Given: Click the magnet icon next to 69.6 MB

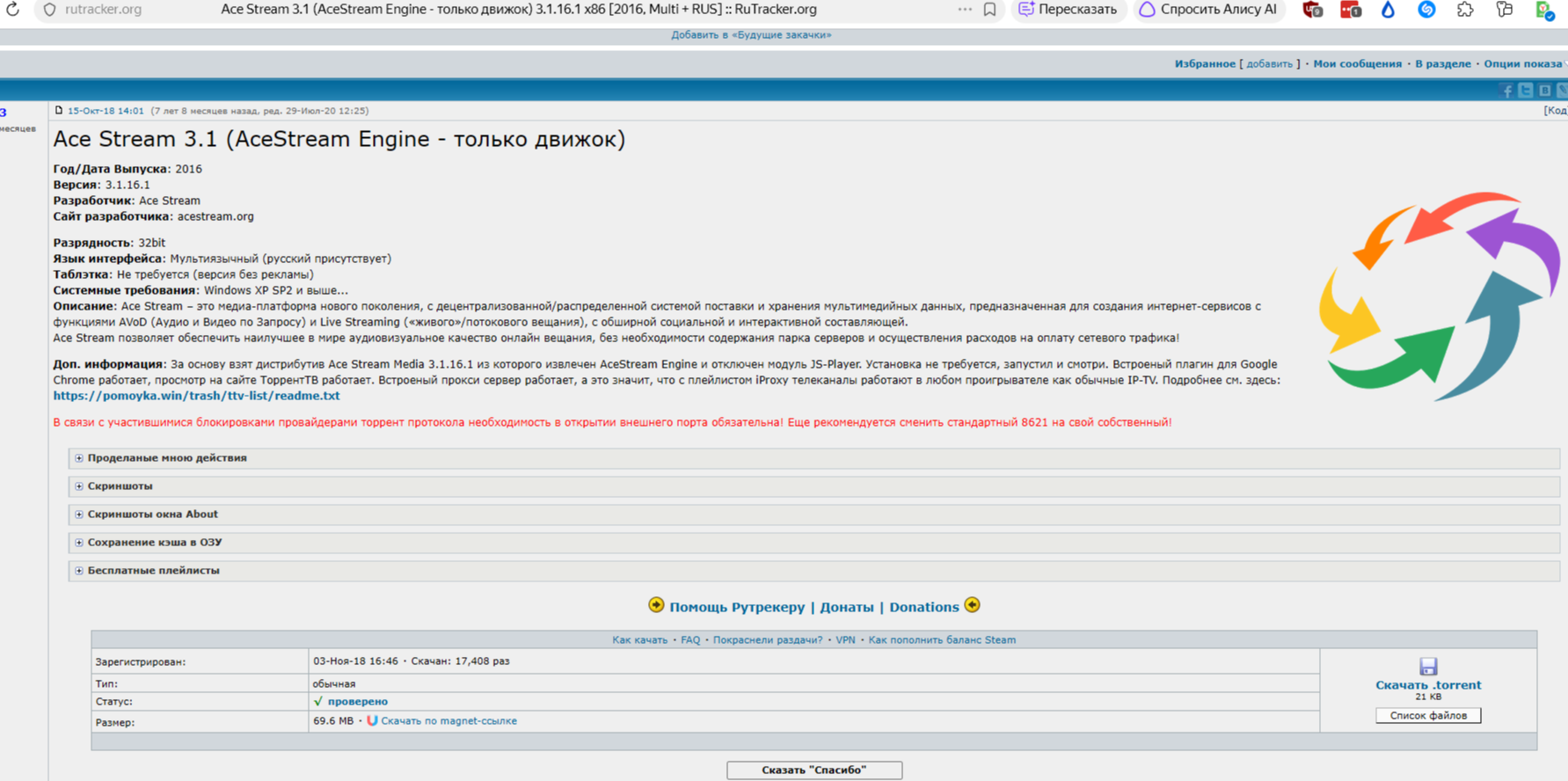Looking at the screenshot, I should tap(372, 720).
